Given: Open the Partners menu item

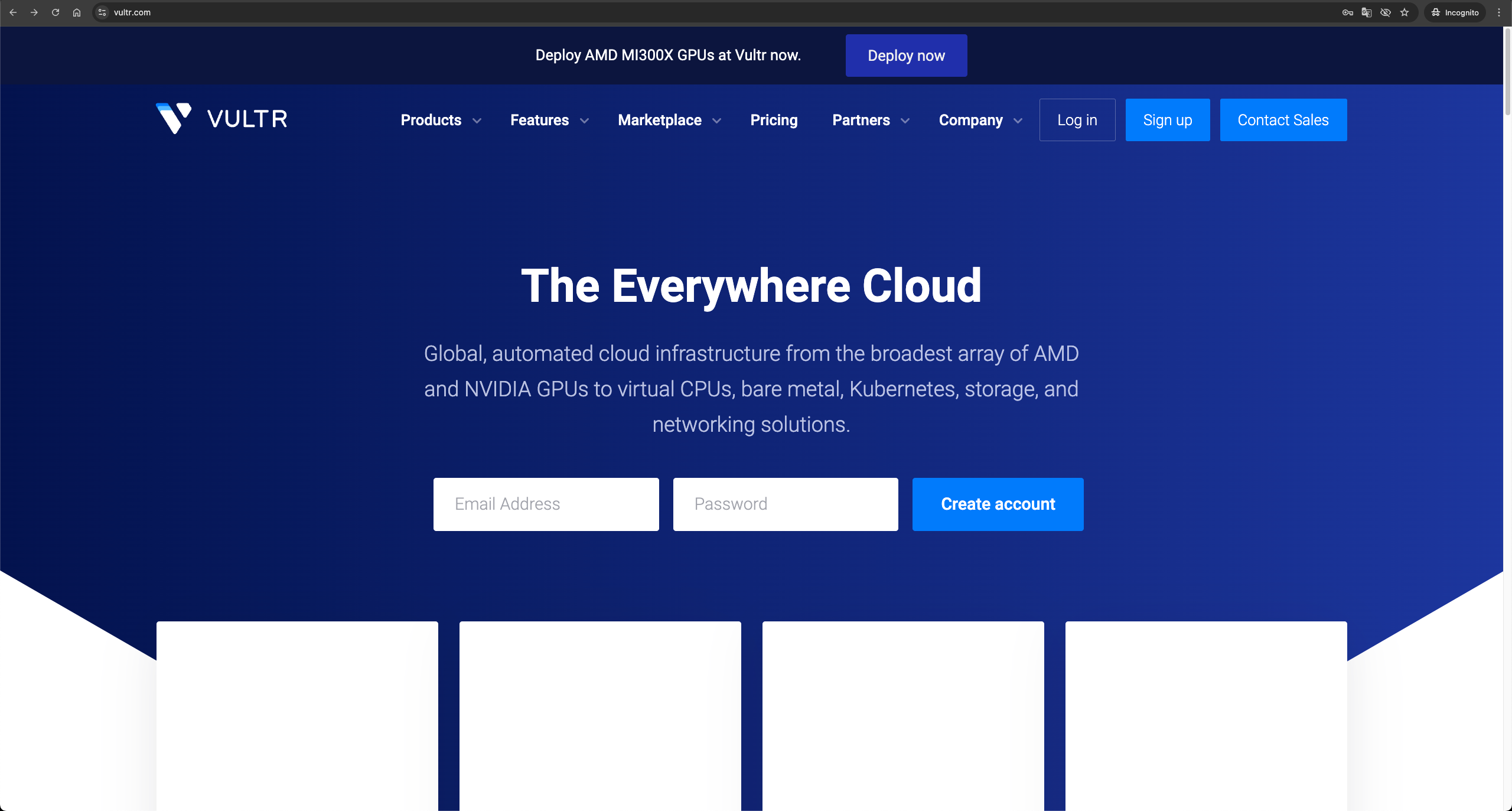Looking at the screenshot, I should (x=861, y=120).
